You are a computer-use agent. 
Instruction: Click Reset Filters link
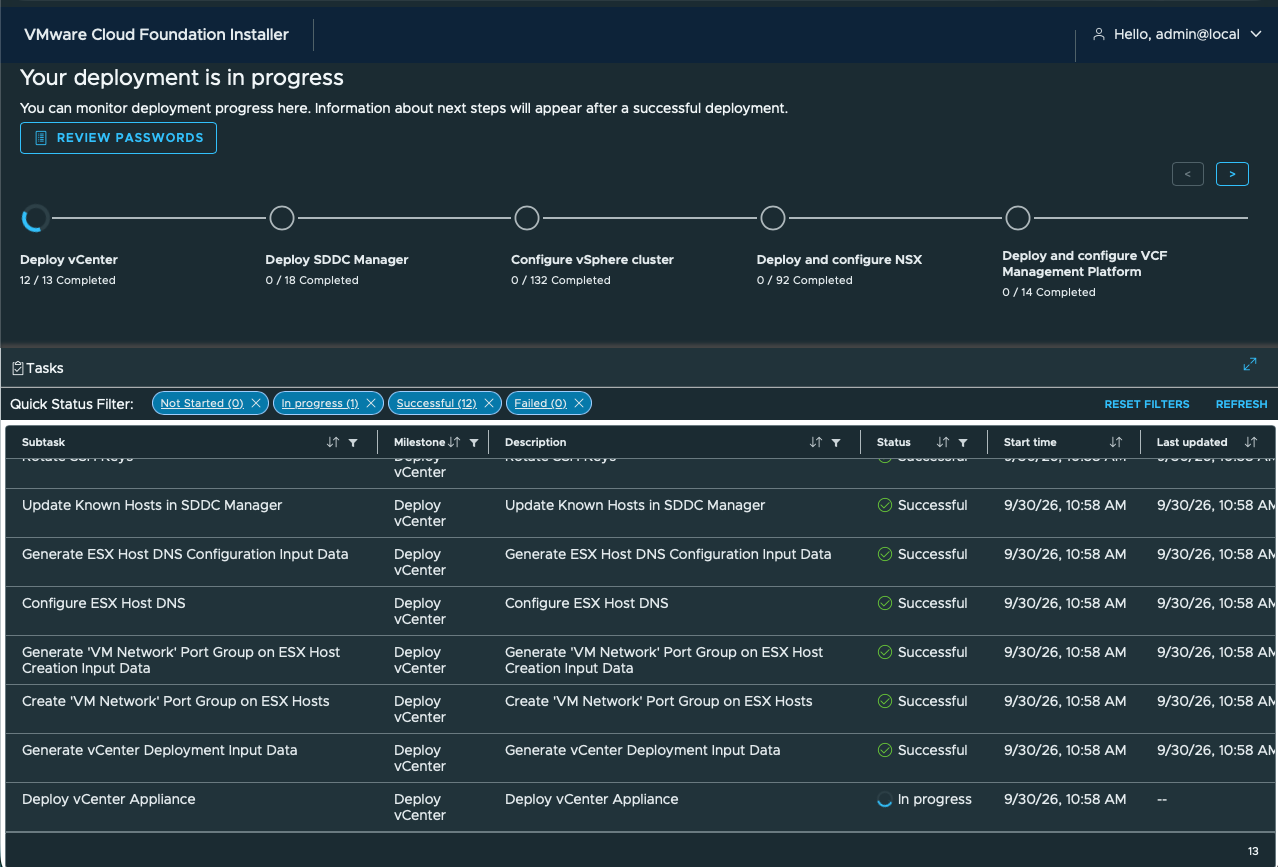(1147, 404)
